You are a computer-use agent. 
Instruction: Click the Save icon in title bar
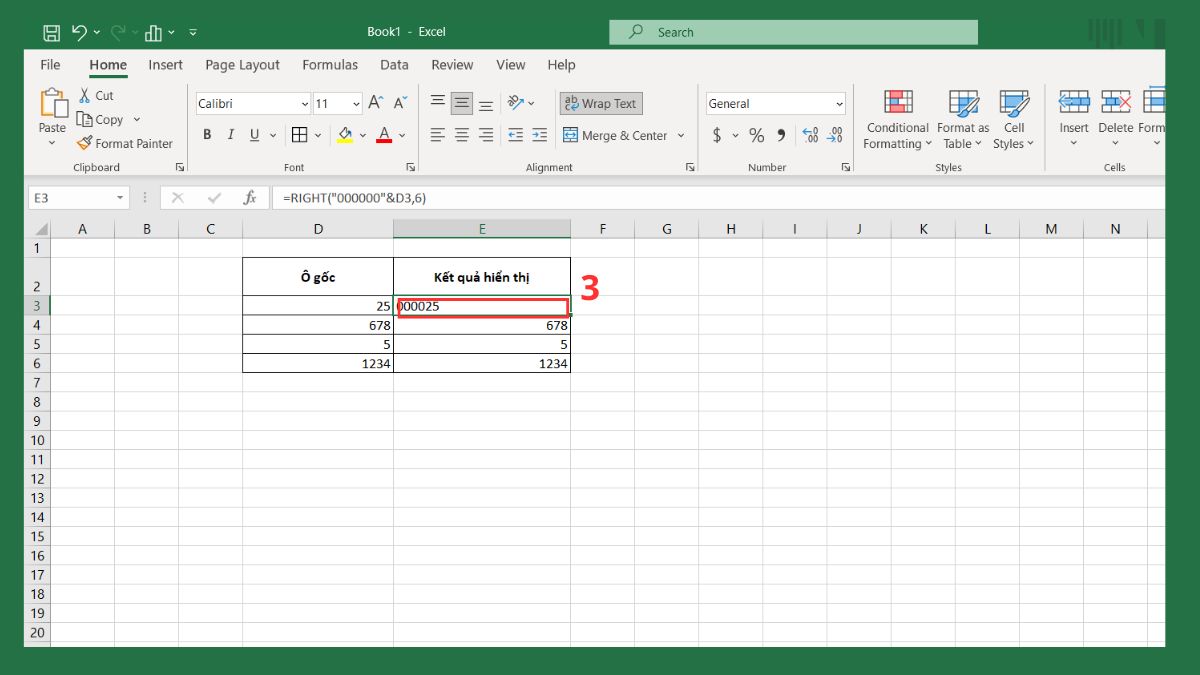point(51,33)
